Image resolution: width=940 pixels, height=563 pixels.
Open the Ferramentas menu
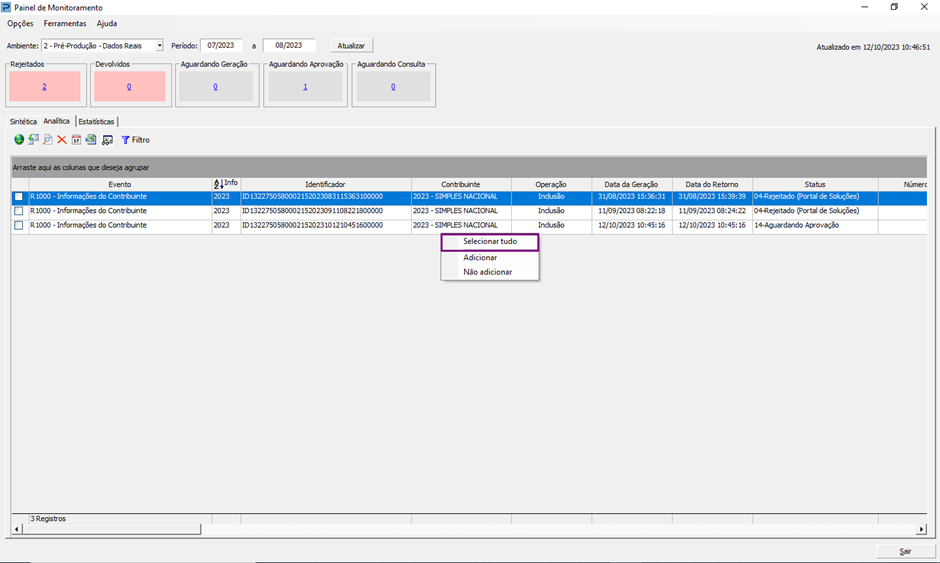pyautogui.click(x=65, y=23)
